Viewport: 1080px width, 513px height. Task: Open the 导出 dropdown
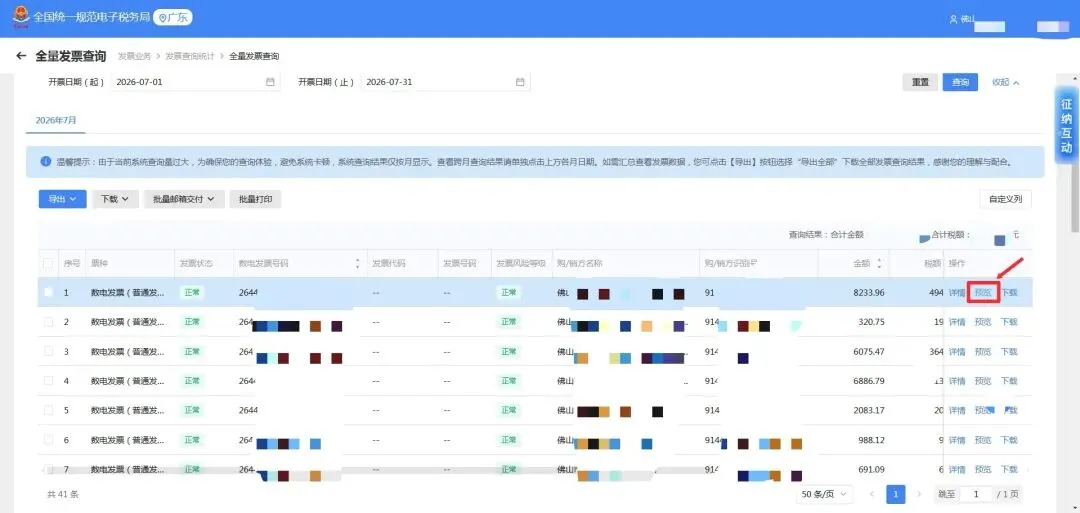[x=62, y=199]
